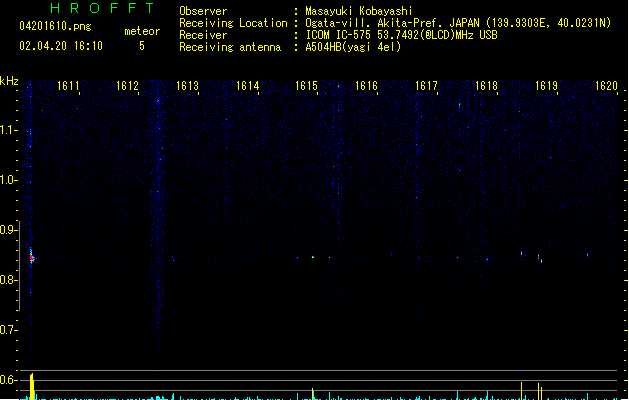Click the Receiver label
The width and height of the screenshot is (629, 400).
(203, 35)
